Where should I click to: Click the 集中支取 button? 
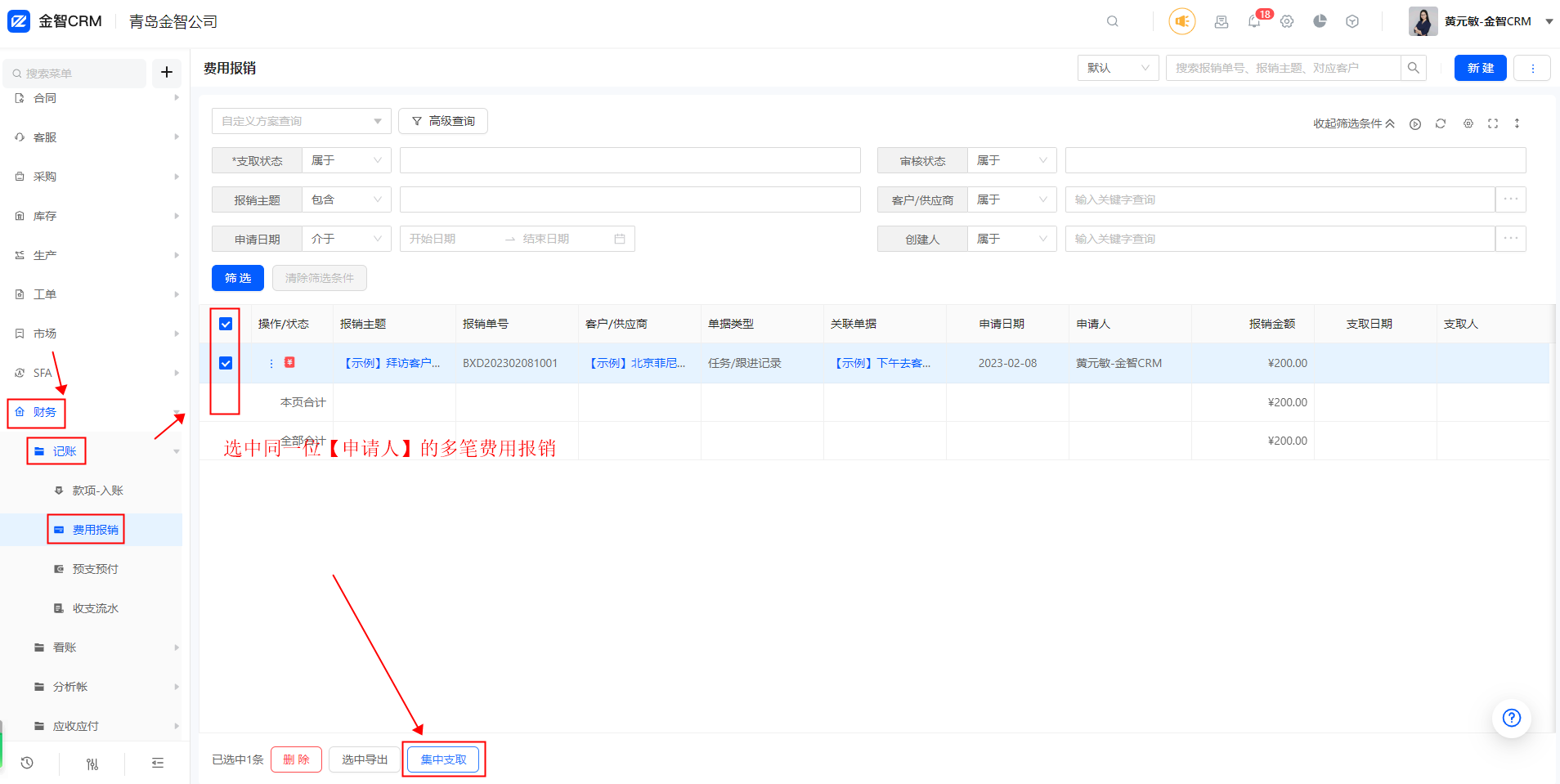443,759
